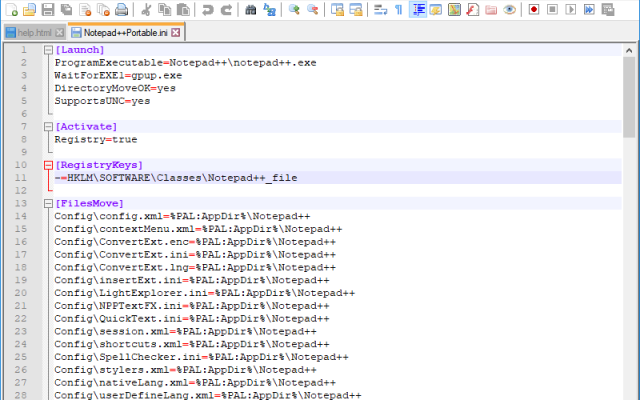
Task: Click line number 20 in the margin
Action: (x=21, y=293)
